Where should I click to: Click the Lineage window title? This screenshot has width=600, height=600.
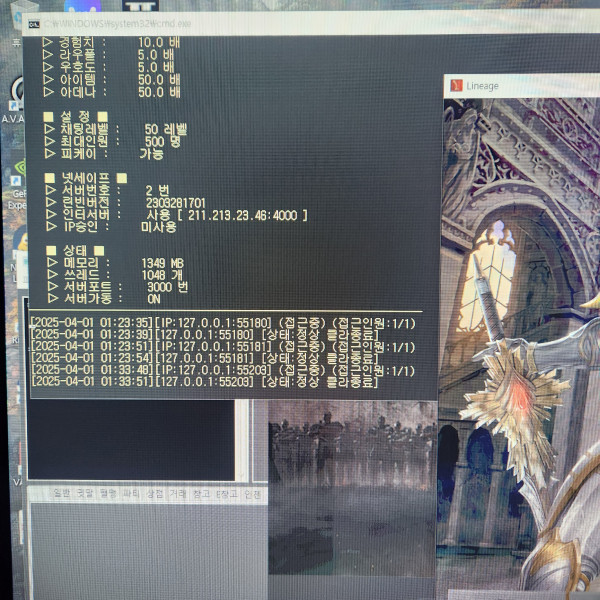click(x=482, y=86)
